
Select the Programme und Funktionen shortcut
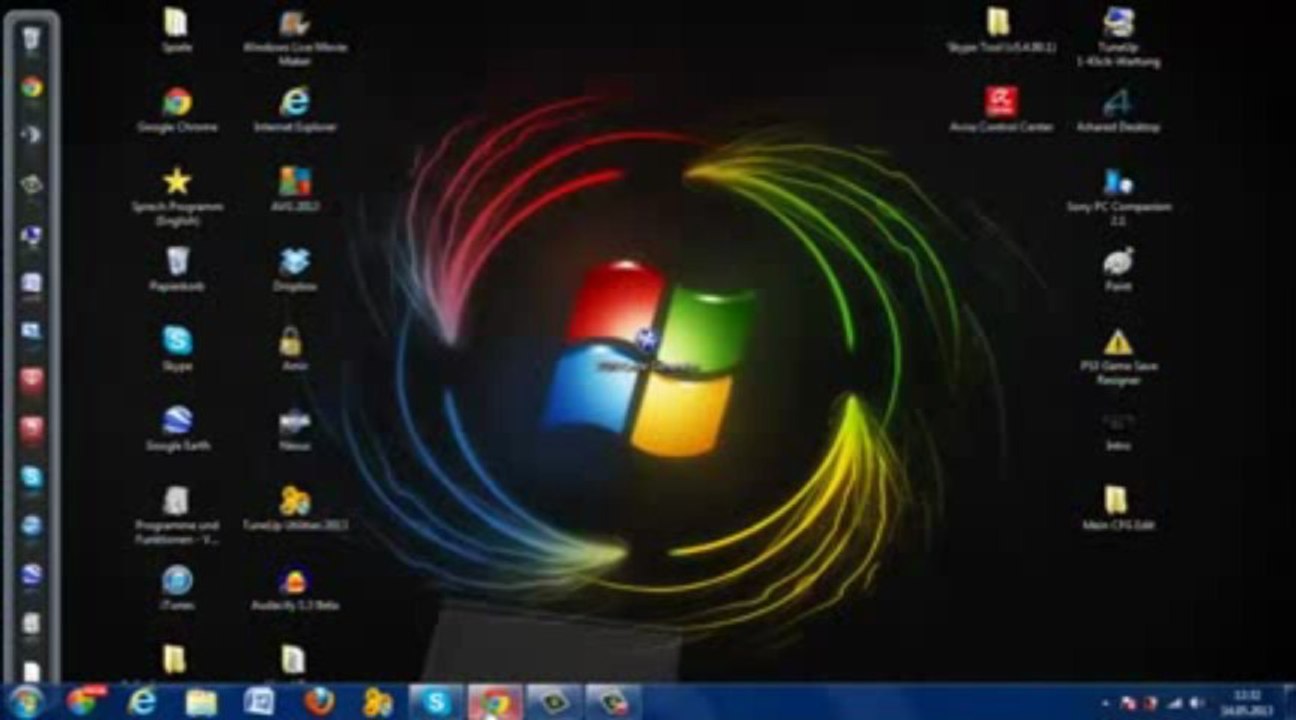[177, 515]
